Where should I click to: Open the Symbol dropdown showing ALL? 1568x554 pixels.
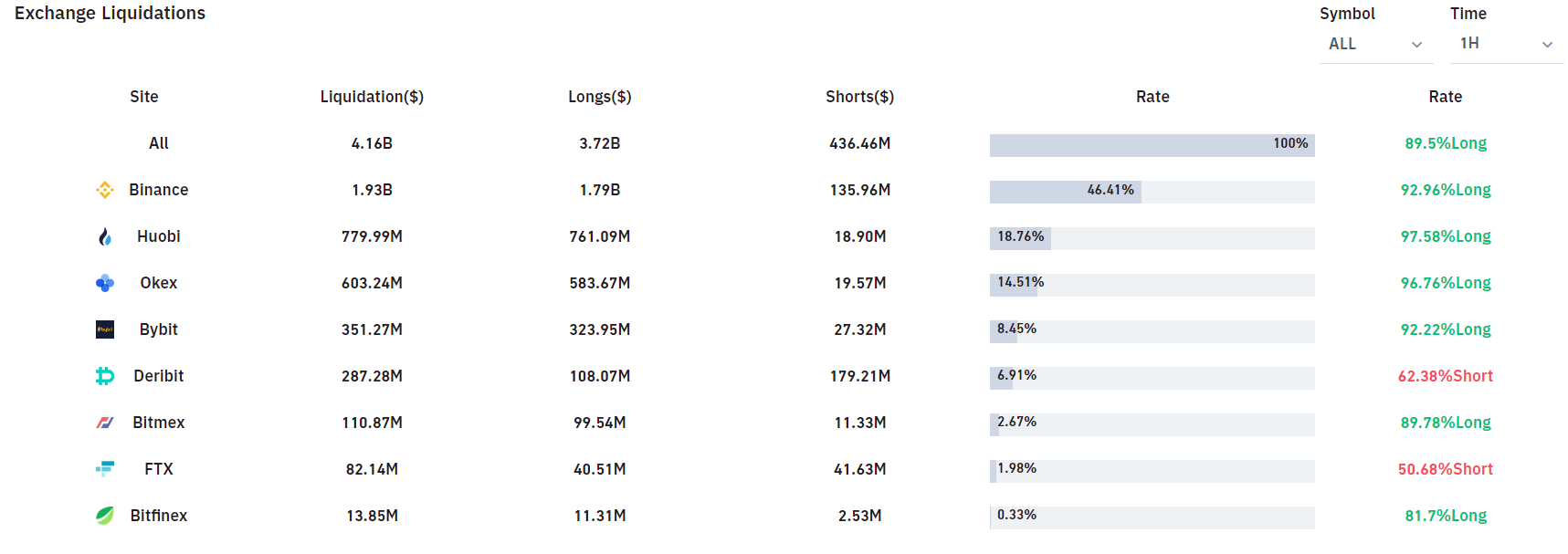(1374, 44)
